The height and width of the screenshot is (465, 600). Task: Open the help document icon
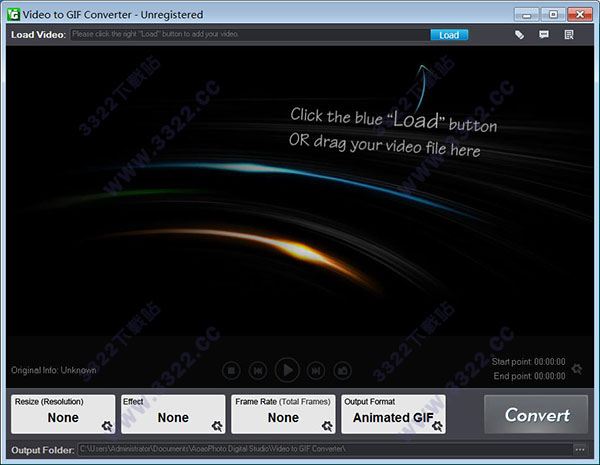(x=569, y=35)
